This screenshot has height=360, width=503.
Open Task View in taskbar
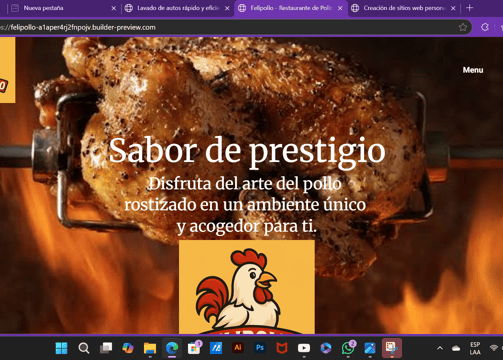pyautogui.click(x=106, y=348)
